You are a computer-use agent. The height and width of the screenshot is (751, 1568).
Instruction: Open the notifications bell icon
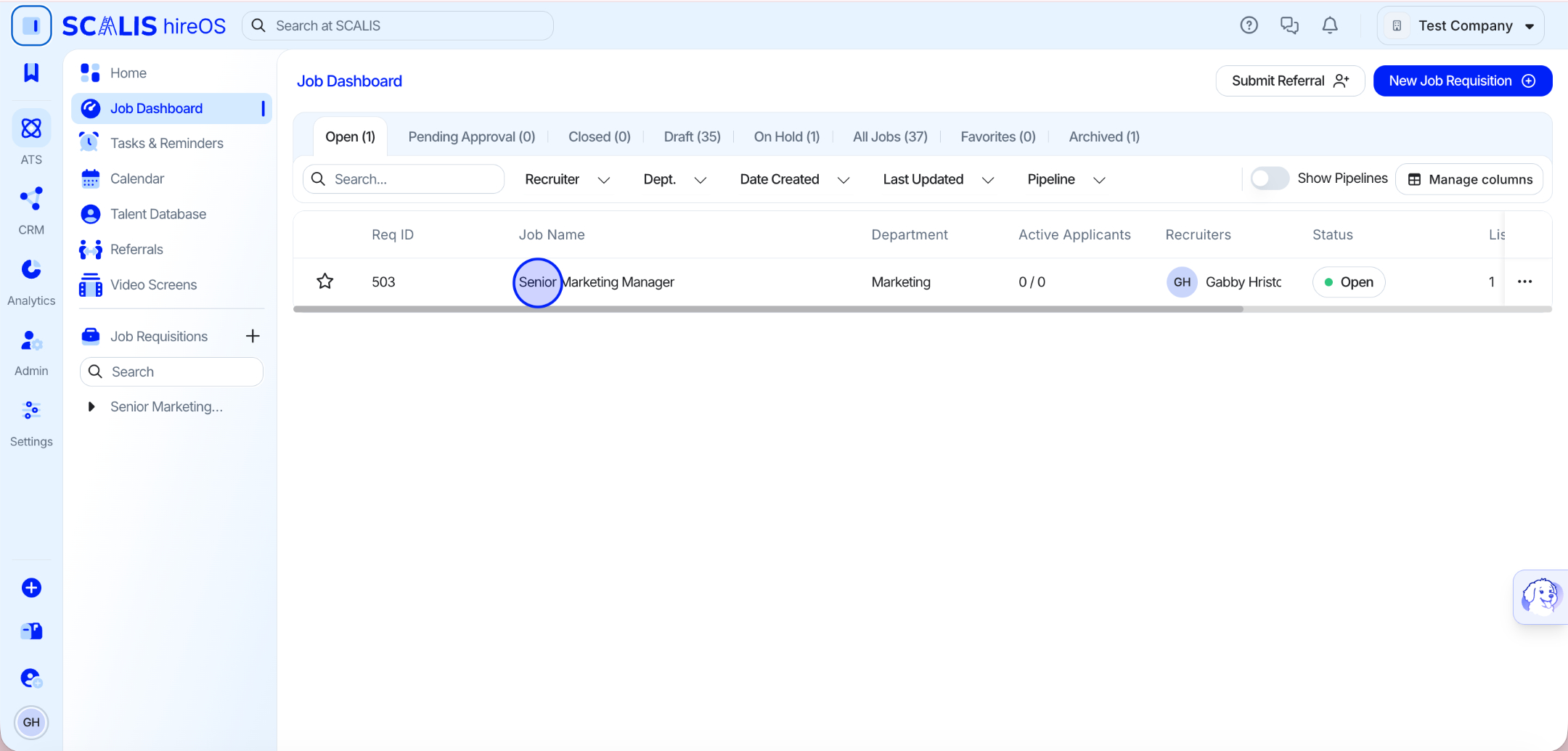[x=1330, y=25]
